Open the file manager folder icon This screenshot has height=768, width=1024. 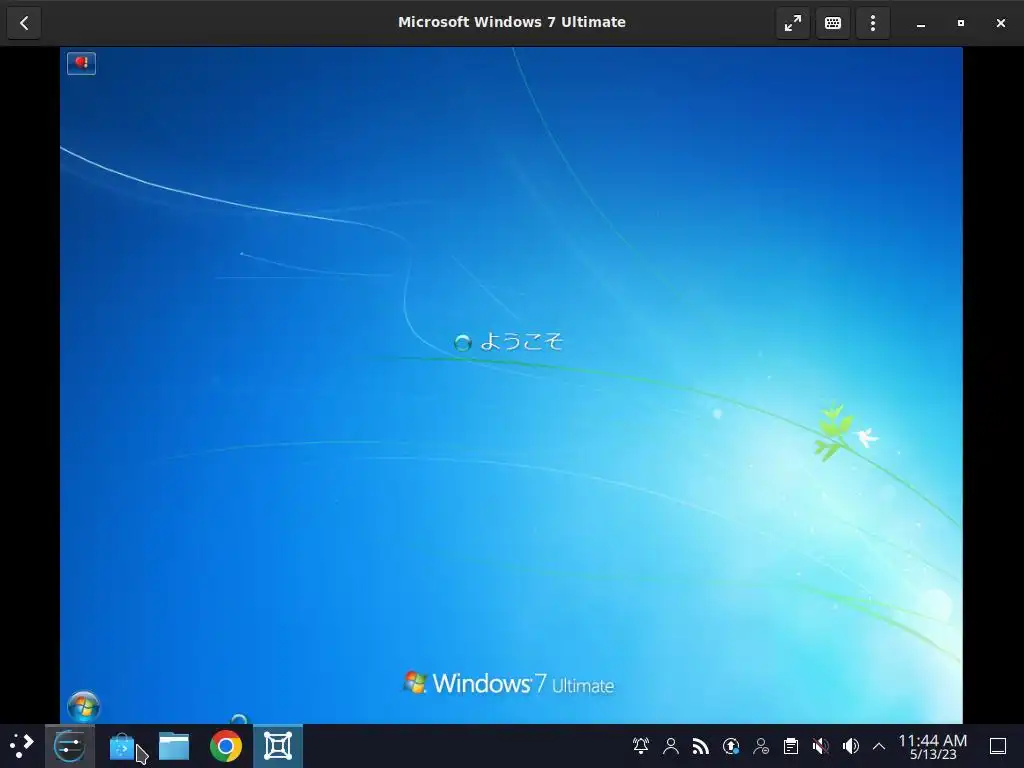pyautogui.click(x=174, y=746)
